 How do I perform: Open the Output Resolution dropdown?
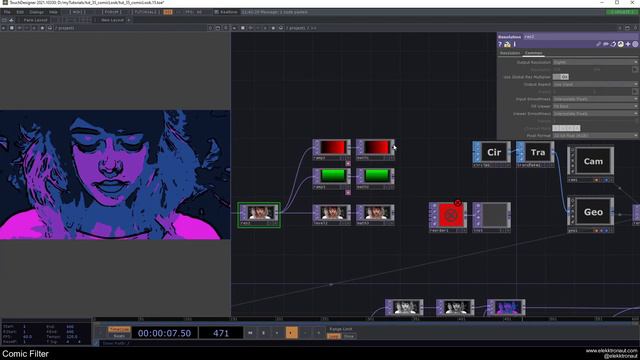coord(595,62)
